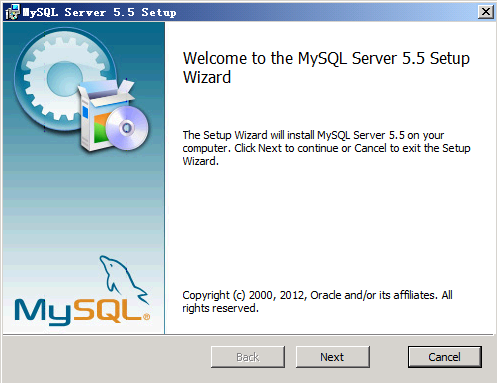This screenshot has height=383, width=497.
Task: Cancel the MySQL setup wizard
Action: tap(445, 357)
